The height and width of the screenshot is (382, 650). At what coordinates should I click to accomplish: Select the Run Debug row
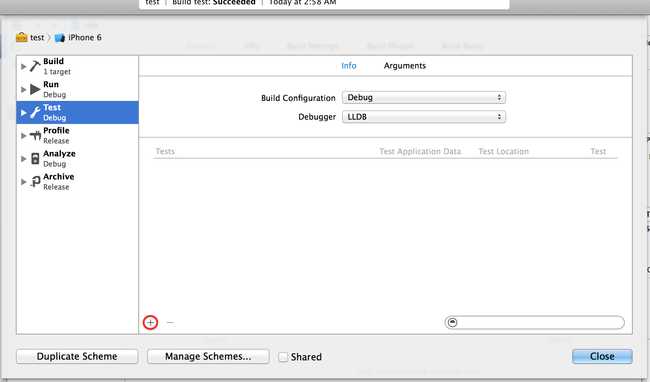point(78,89)
